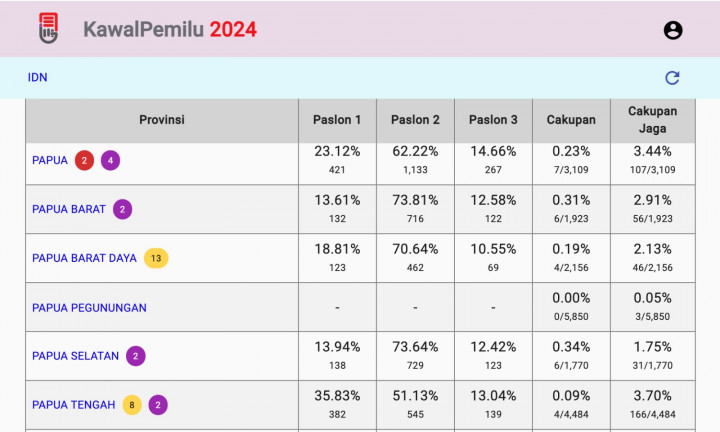This screenshot has height=432, width=720.
Task: Click the refresh icon
Action: [x=672, y=78]
